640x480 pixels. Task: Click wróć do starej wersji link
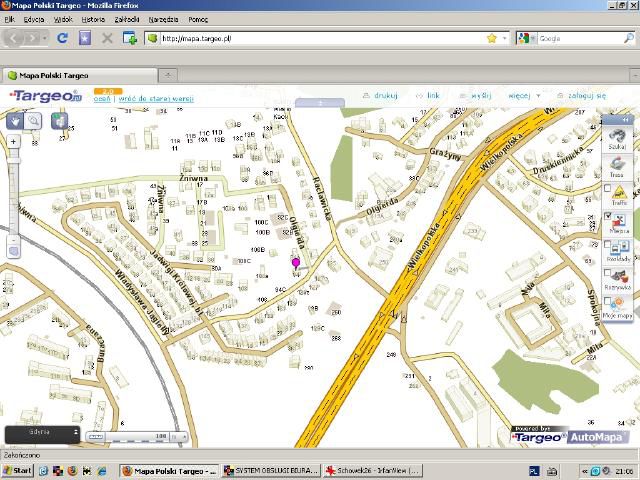click(156, 99)
